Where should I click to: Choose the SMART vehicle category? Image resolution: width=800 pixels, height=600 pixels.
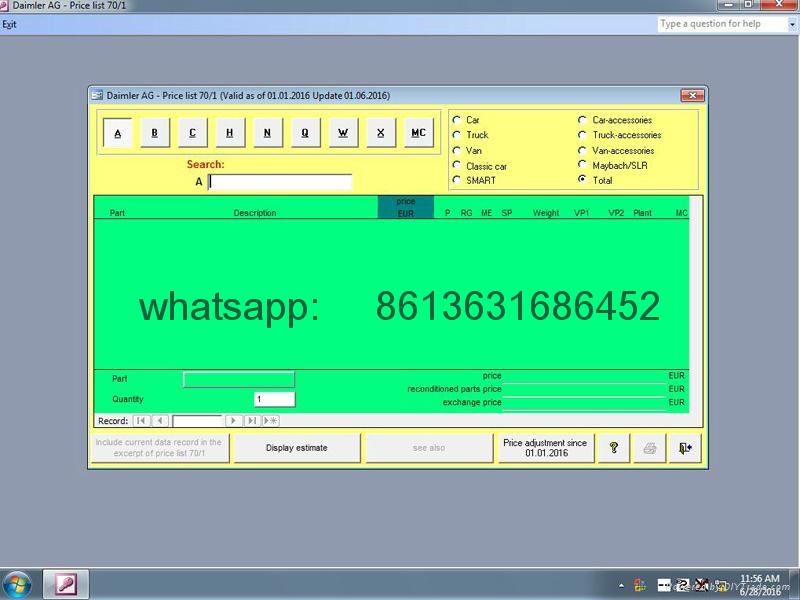tap(456, 180)
